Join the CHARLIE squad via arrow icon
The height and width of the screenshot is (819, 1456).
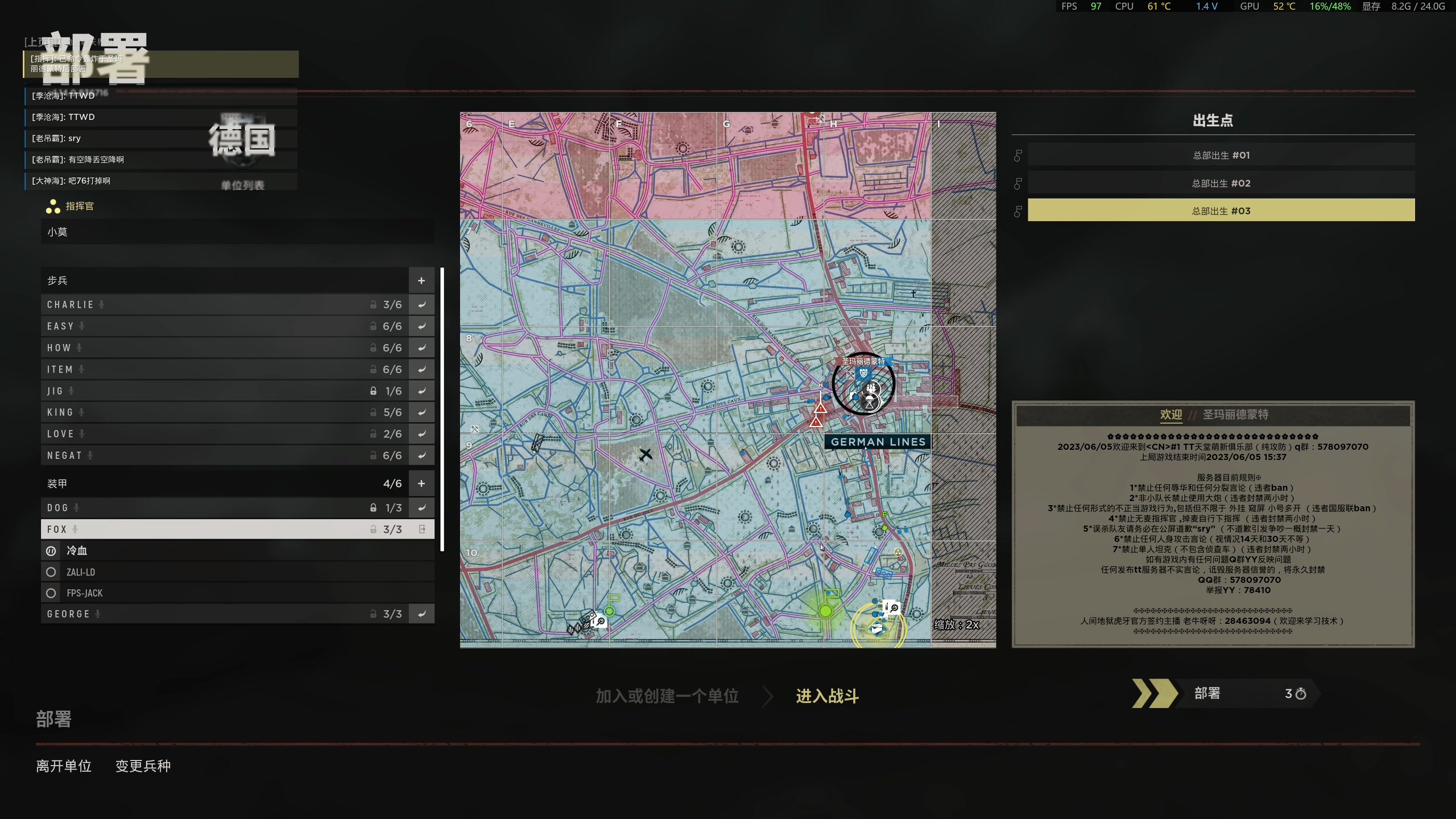pos(421,305)
